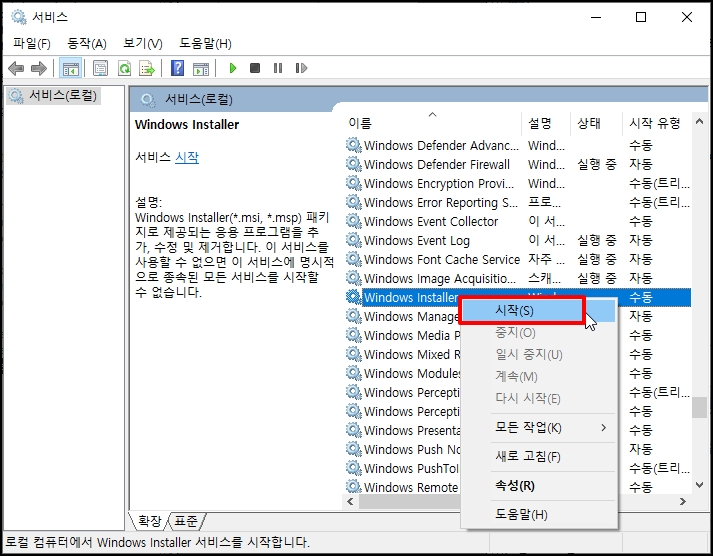Click gear icon of Windows Push Notifications row

[353, 449]
